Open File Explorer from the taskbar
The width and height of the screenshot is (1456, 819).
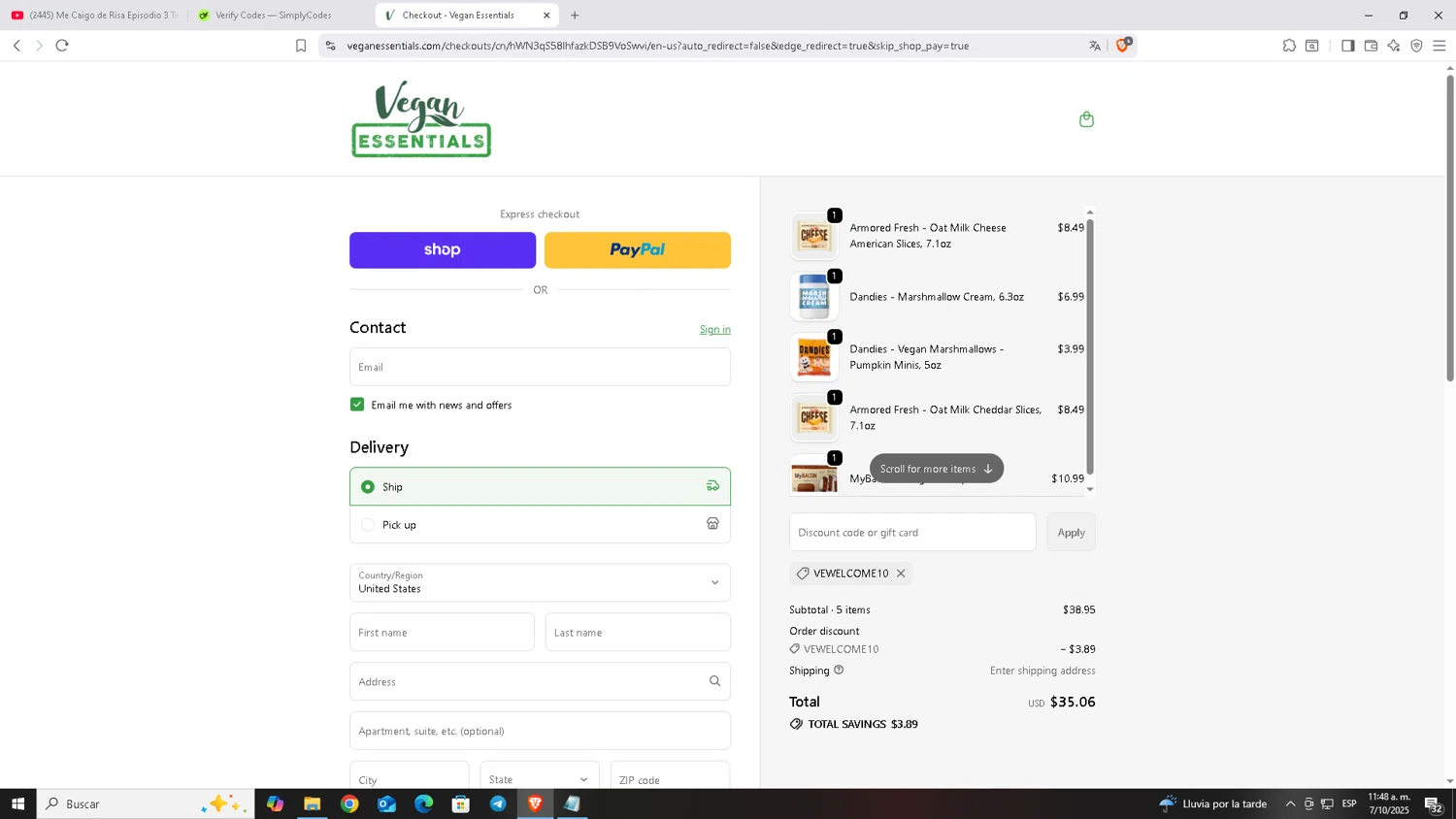click(x=312, y=803)
